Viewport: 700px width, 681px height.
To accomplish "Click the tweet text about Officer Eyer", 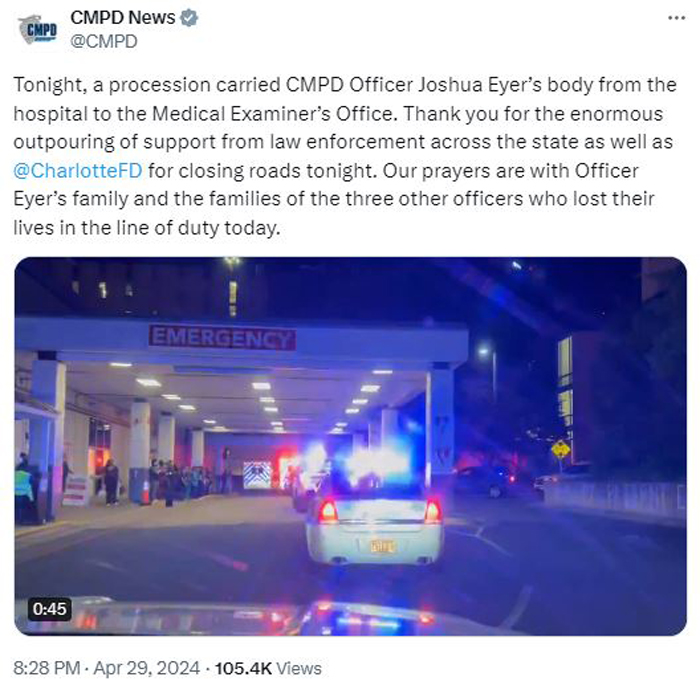I will click(x=345, y=156).
